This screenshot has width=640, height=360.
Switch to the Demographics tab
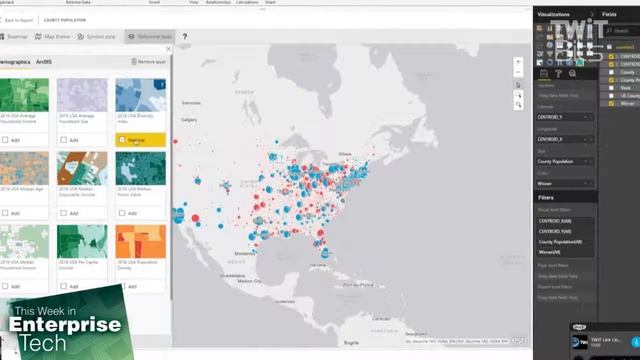pyautogui.click(x=15, y=62)
